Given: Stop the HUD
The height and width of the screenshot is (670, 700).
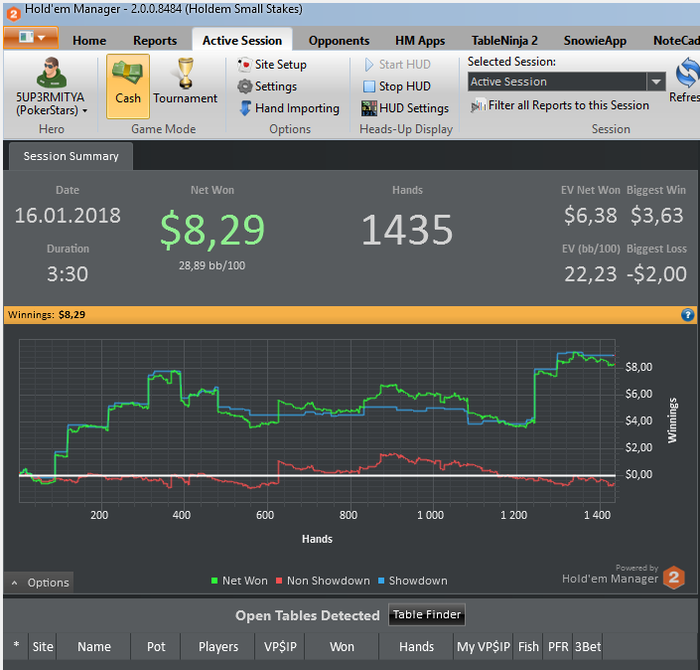Looking at the screenshot, I should coord(396,86).
